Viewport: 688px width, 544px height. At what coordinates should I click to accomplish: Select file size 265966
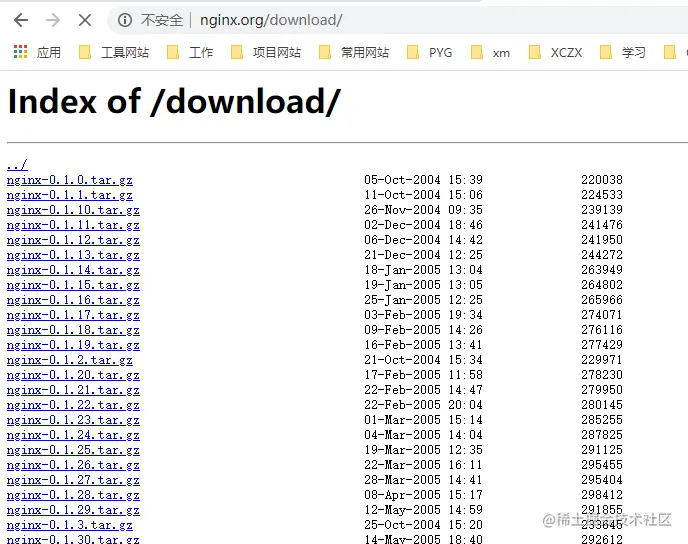pyautogui.click(x=602, y=300)
